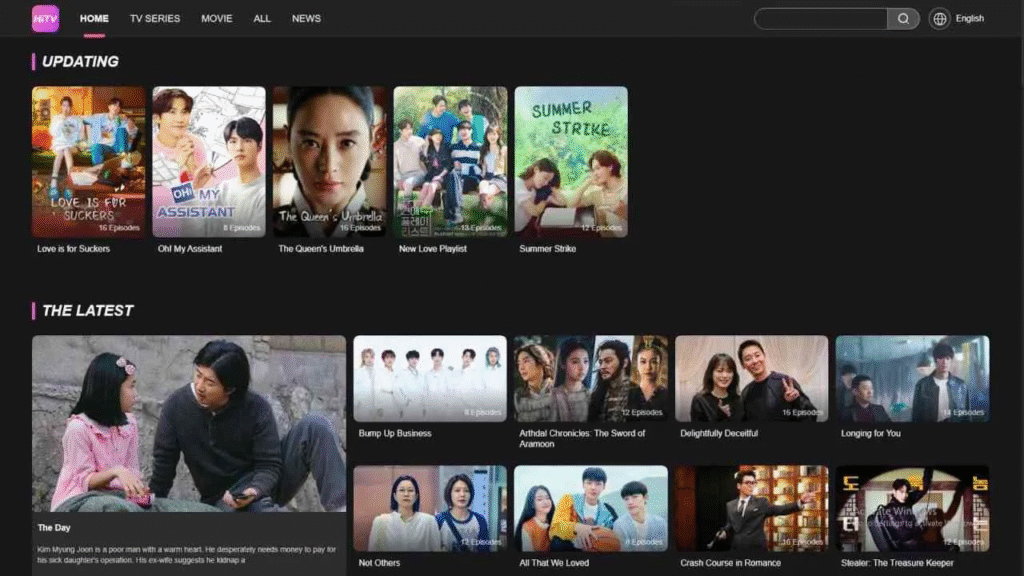Open the NEWS tab
Screen dimensions: 1024x576
(306, 18)
